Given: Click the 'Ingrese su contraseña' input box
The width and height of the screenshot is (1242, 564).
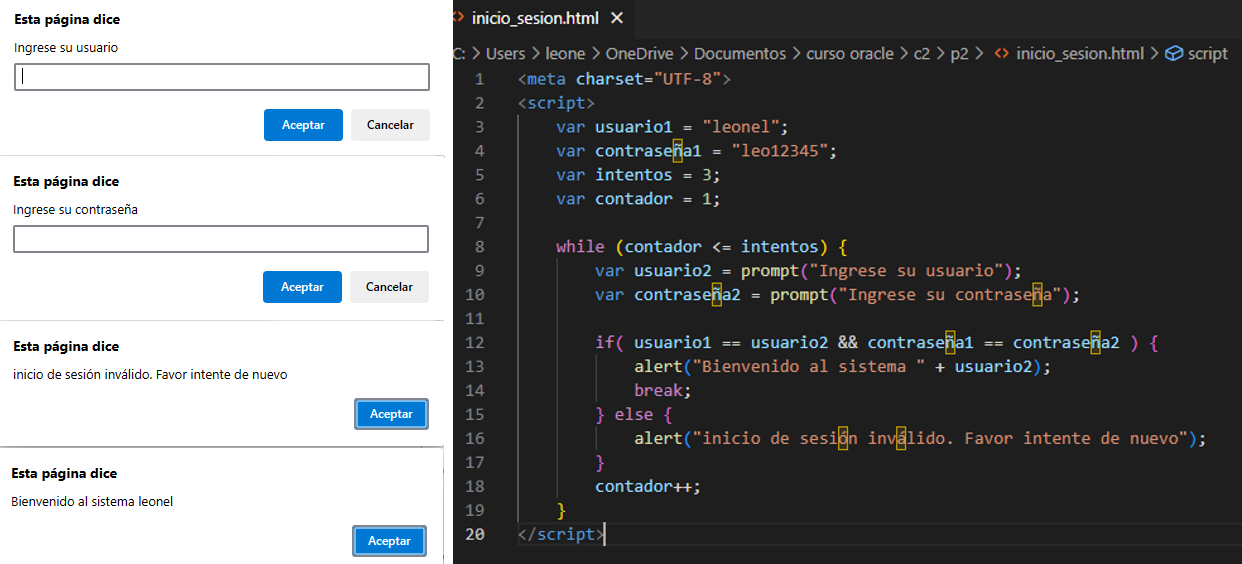Looking at the screenshot, I should pos(221,239).
